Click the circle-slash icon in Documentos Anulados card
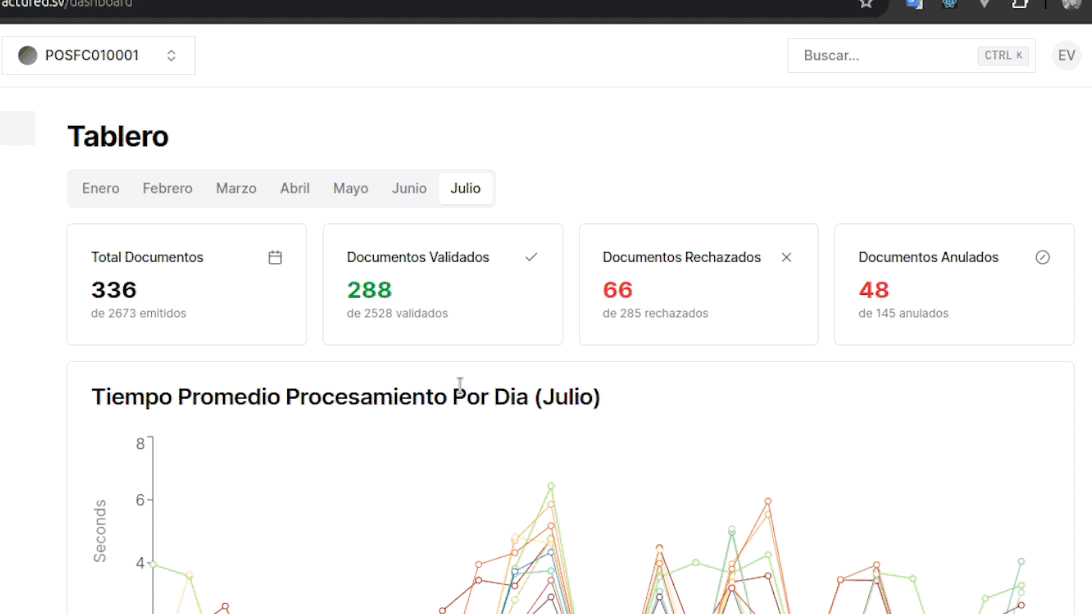1092x614 pixels. click(x=1042, y=257)
